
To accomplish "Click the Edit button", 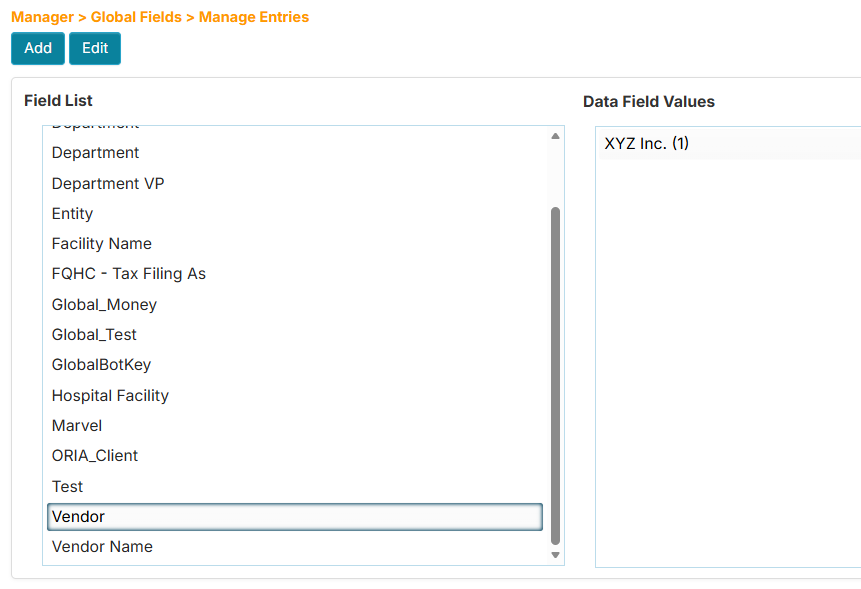I will click(x=94, y=48).
